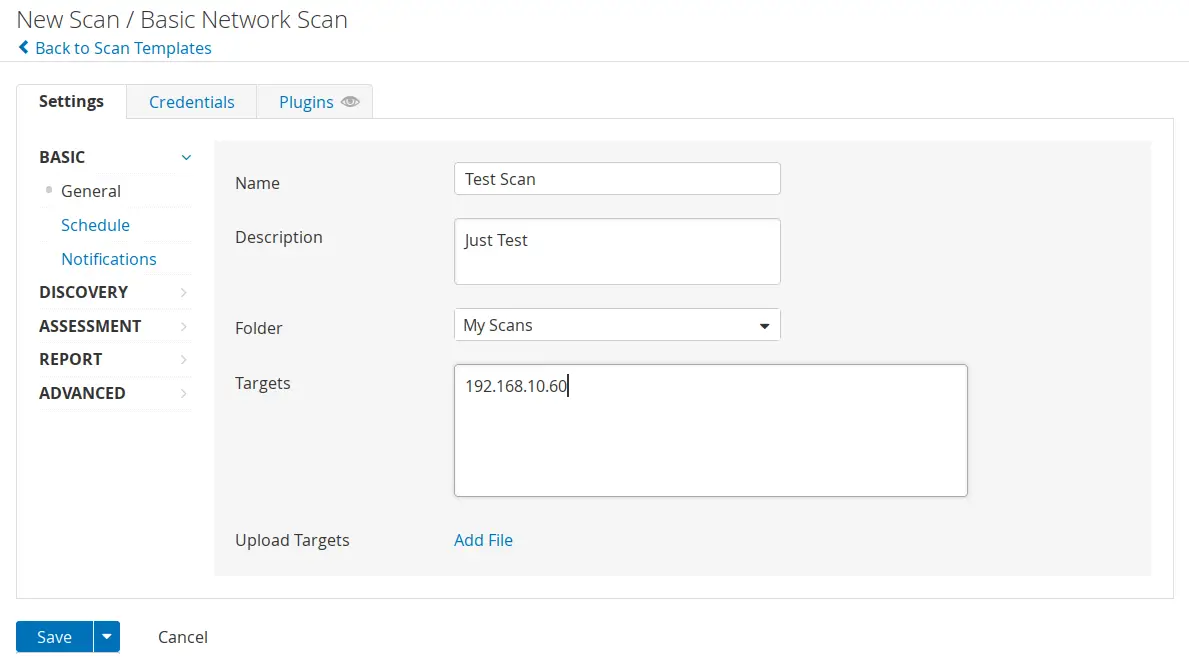Click the back arrow beside Back to Scan Templates
Viewport: 1189px width, 672px height.
pos(25,48)
